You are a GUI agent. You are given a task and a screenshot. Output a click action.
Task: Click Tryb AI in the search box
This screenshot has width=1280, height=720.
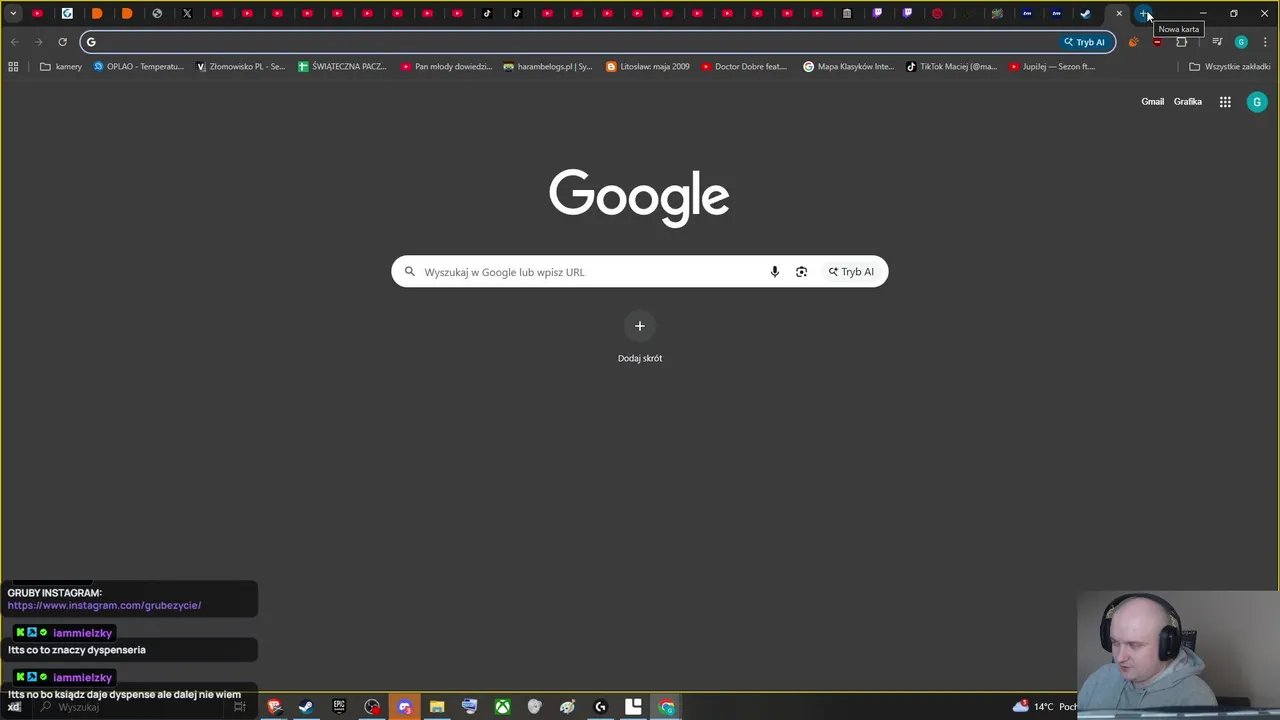[851, 272]
